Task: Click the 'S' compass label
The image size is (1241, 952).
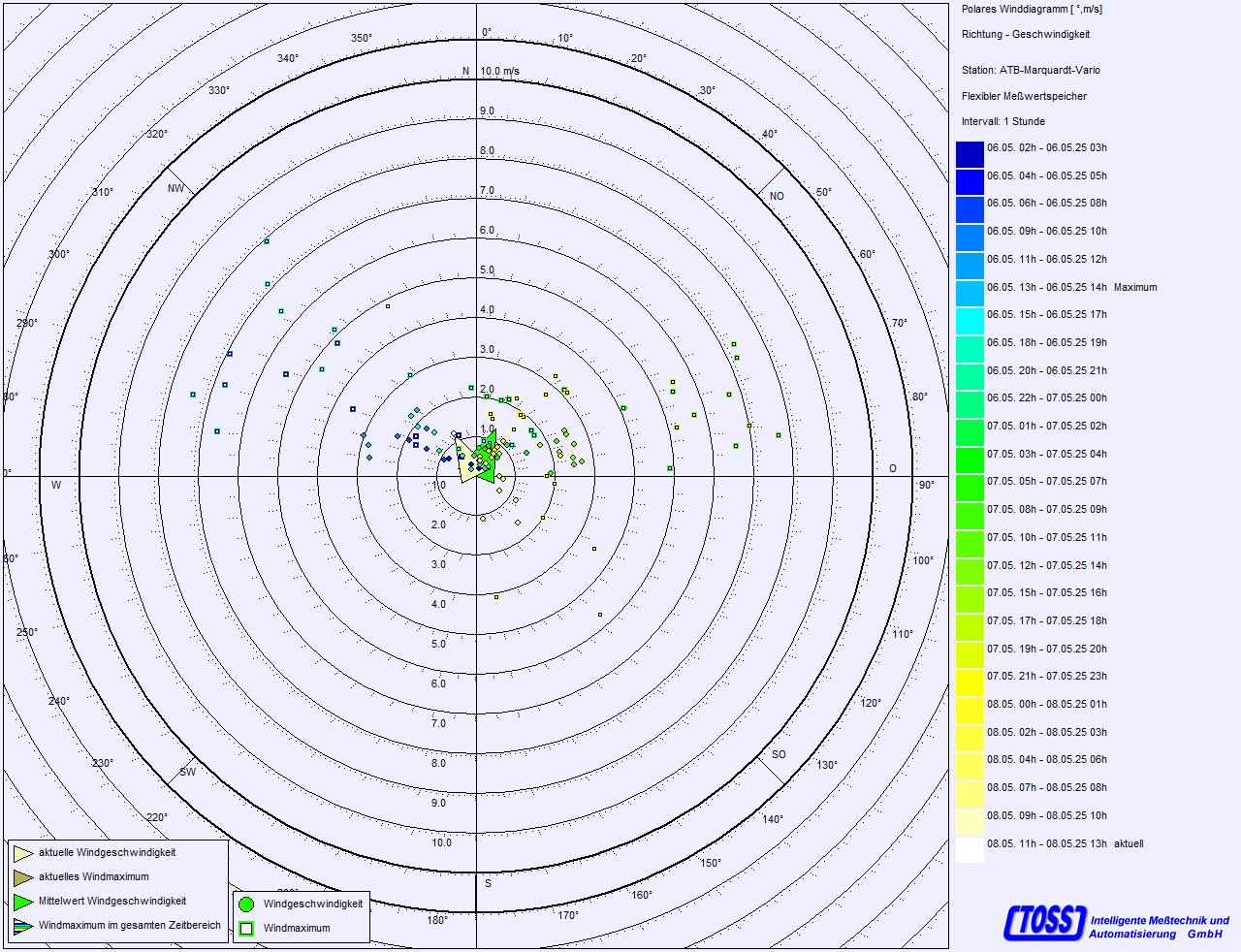Action: [489, 884]
